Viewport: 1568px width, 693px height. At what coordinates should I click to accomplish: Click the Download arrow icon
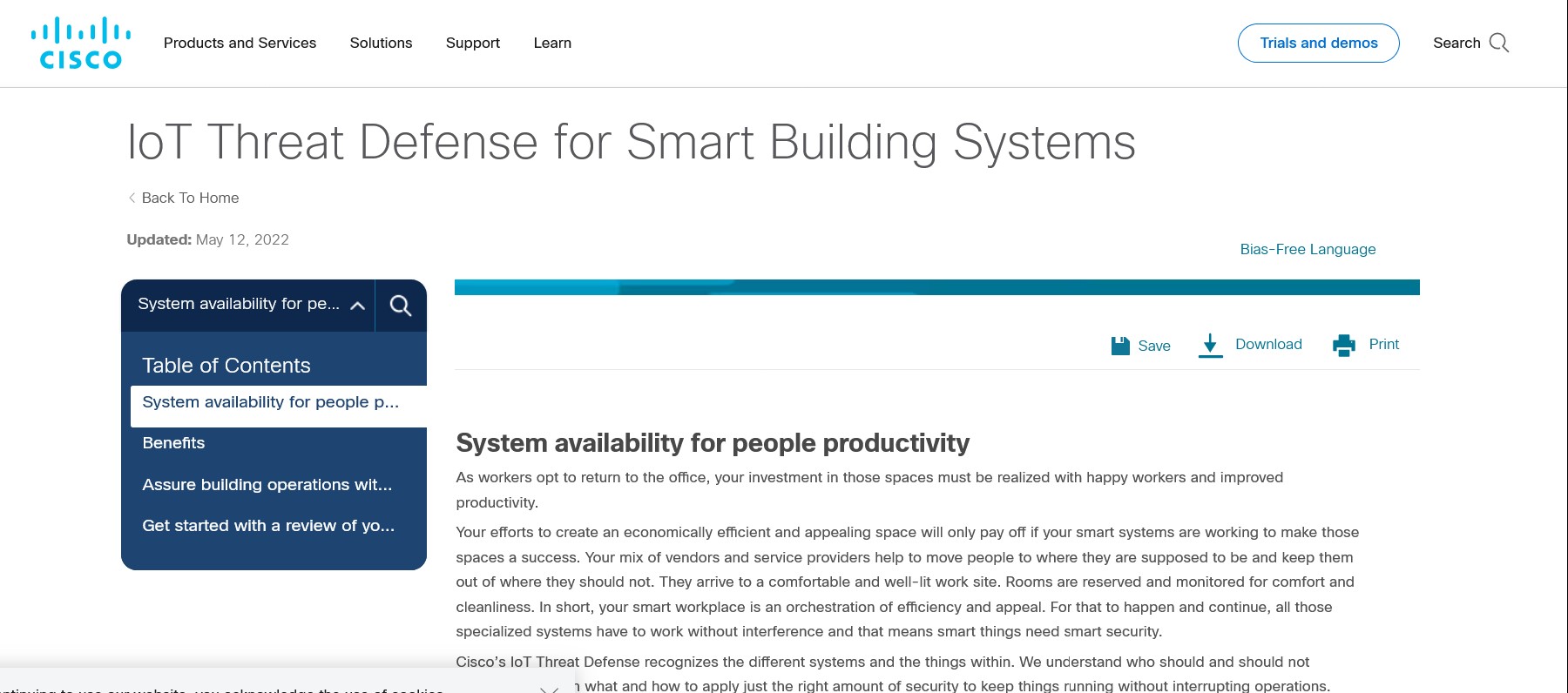click(x=1210, y=345)
